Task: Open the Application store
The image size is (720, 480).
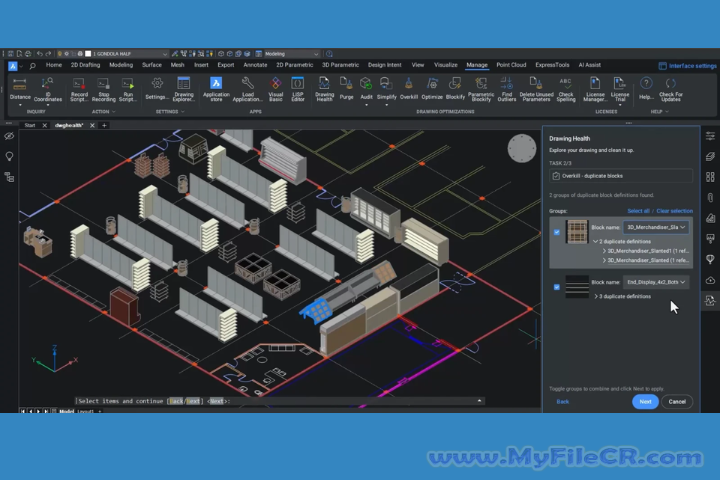Action: 216,89
